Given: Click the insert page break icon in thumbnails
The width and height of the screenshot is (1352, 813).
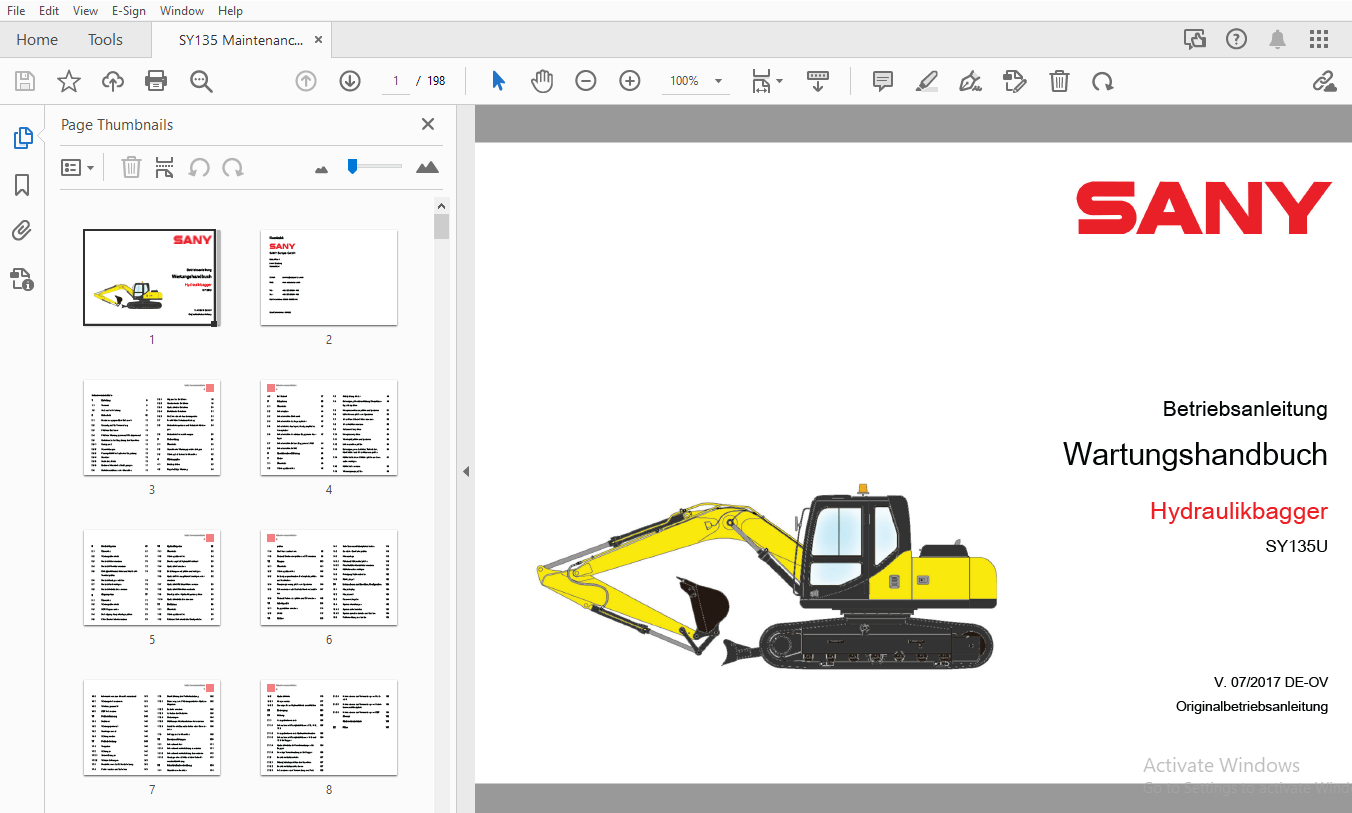Looking at the screenshot, I should pyautogui.click(x=165, y=167).
